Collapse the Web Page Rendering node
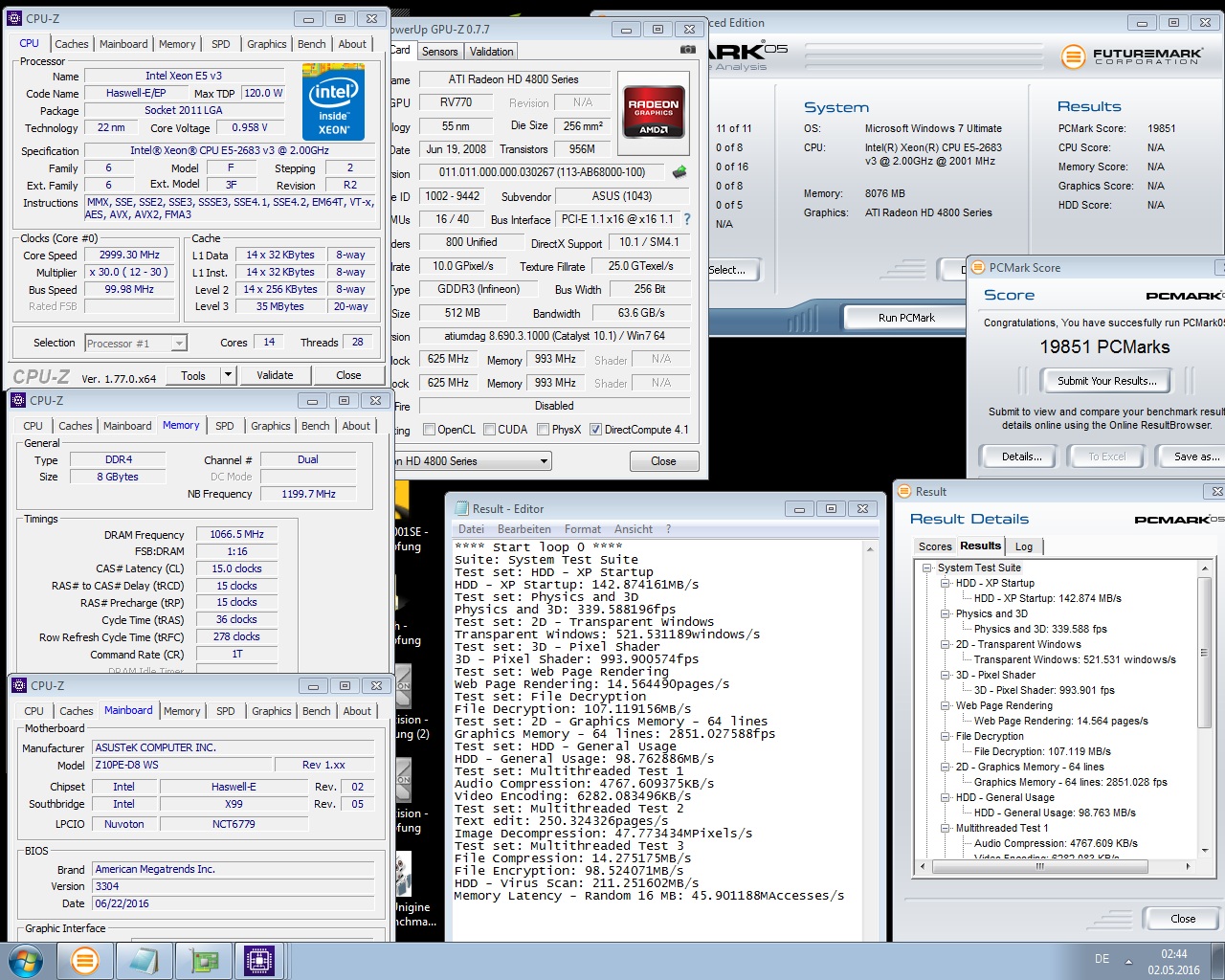Viewport: 1225px width, 980px height. click(945, 705)
